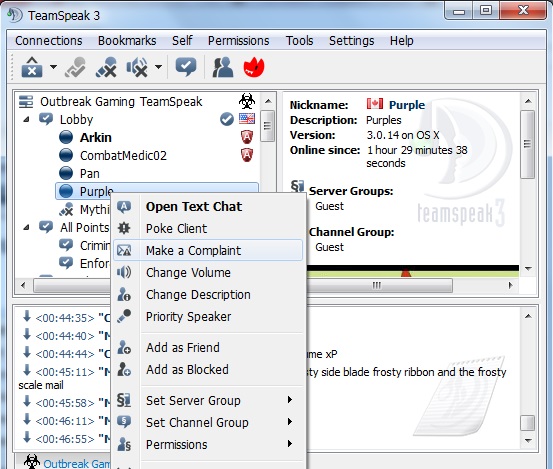Open the Disconnect button dropdown arrow
553x469 pixels.
(54, 67)
